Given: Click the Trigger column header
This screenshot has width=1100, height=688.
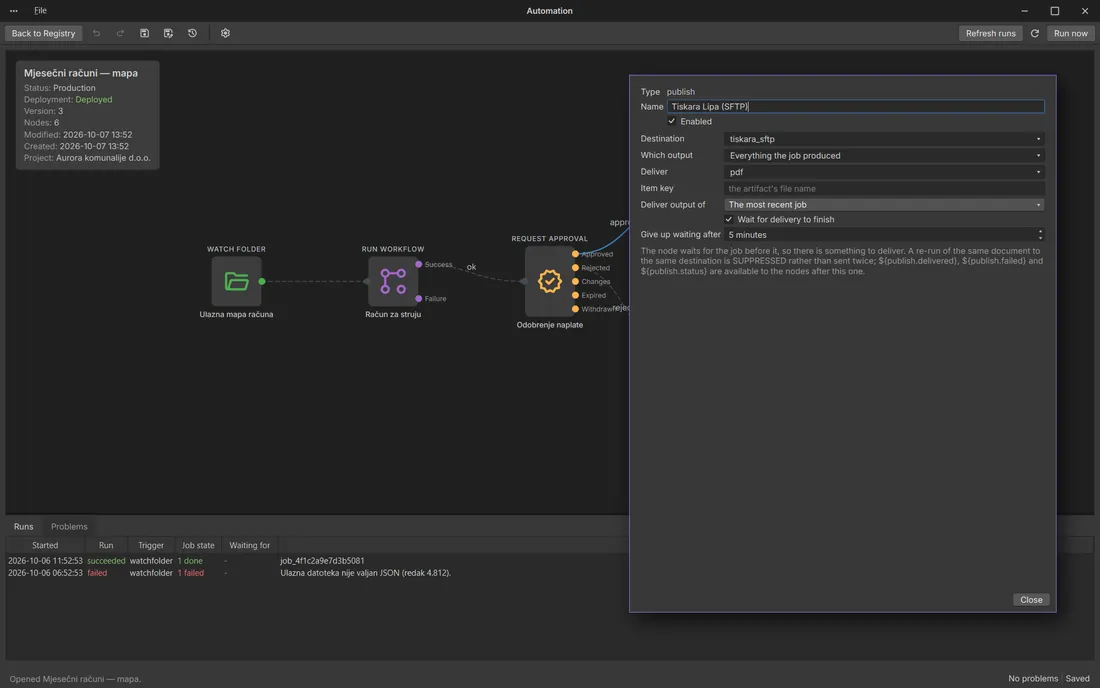Looking at the screenshot, I should [x=151, y=545].
